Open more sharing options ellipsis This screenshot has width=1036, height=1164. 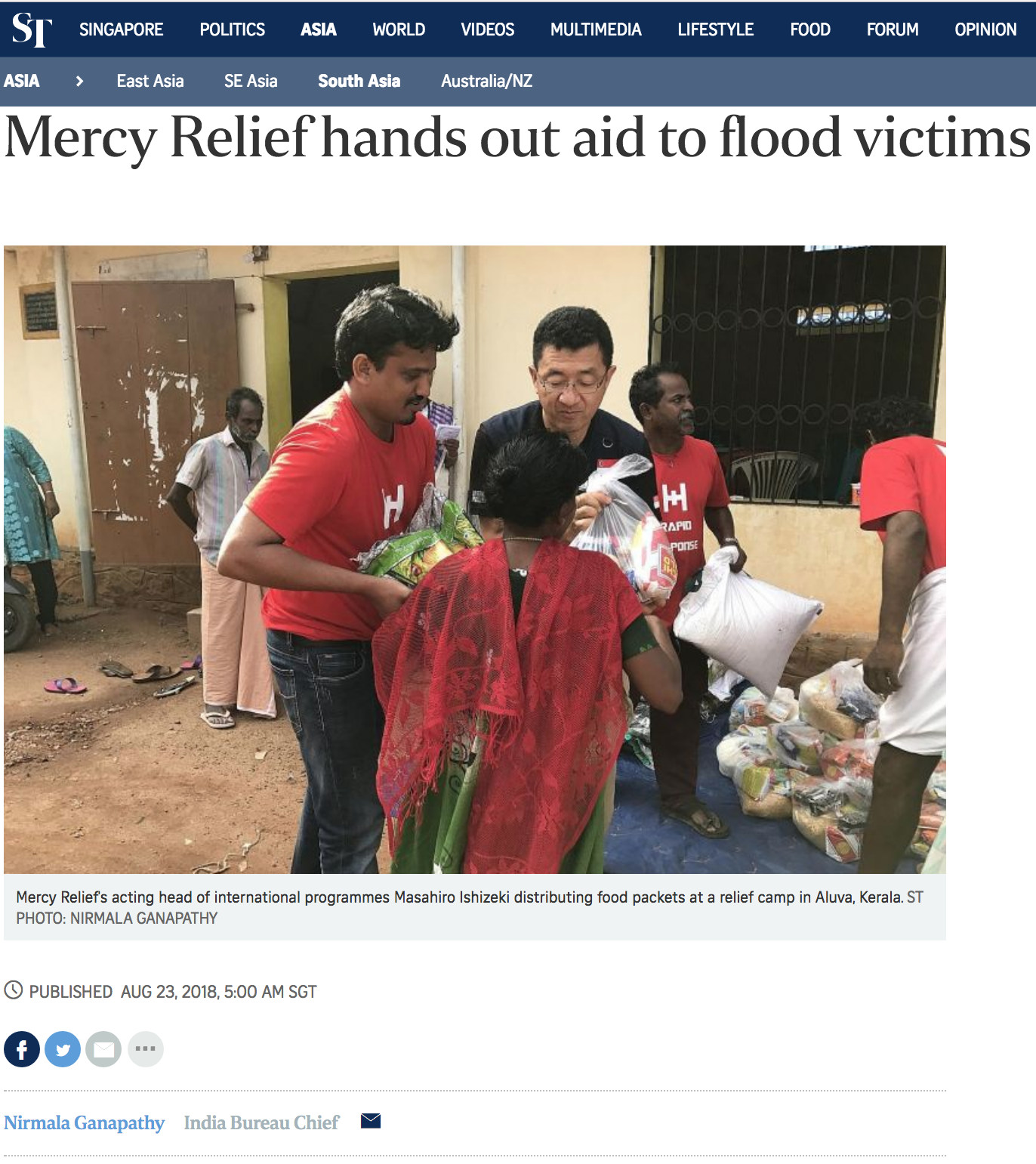[146, 1049]
